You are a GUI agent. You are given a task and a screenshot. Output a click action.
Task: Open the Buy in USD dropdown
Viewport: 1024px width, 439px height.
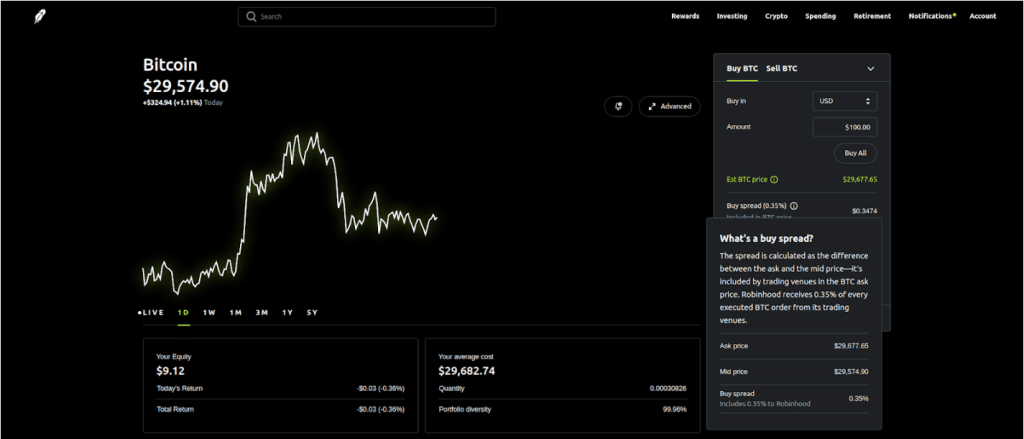point(845,101)
